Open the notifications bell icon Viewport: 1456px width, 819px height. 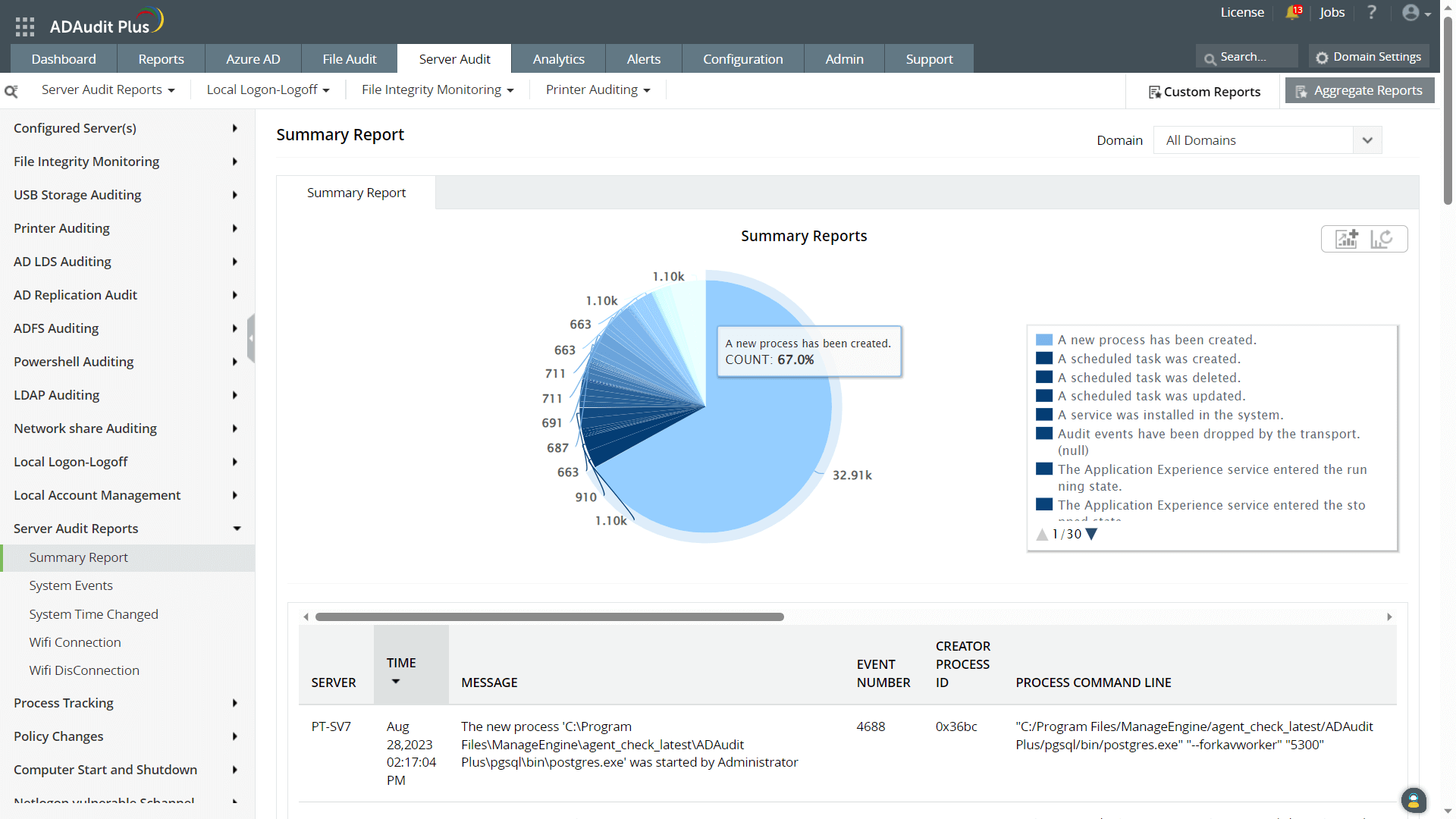1293,12
